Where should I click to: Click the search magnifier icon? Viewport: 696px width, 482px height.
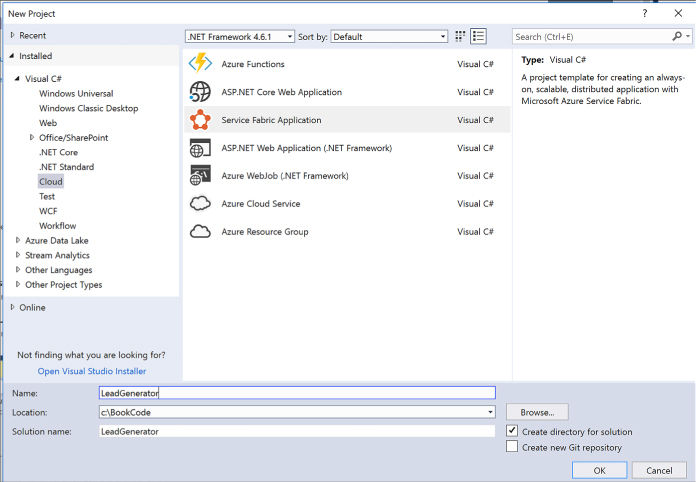pyautogui.click(x=677, y=36)
